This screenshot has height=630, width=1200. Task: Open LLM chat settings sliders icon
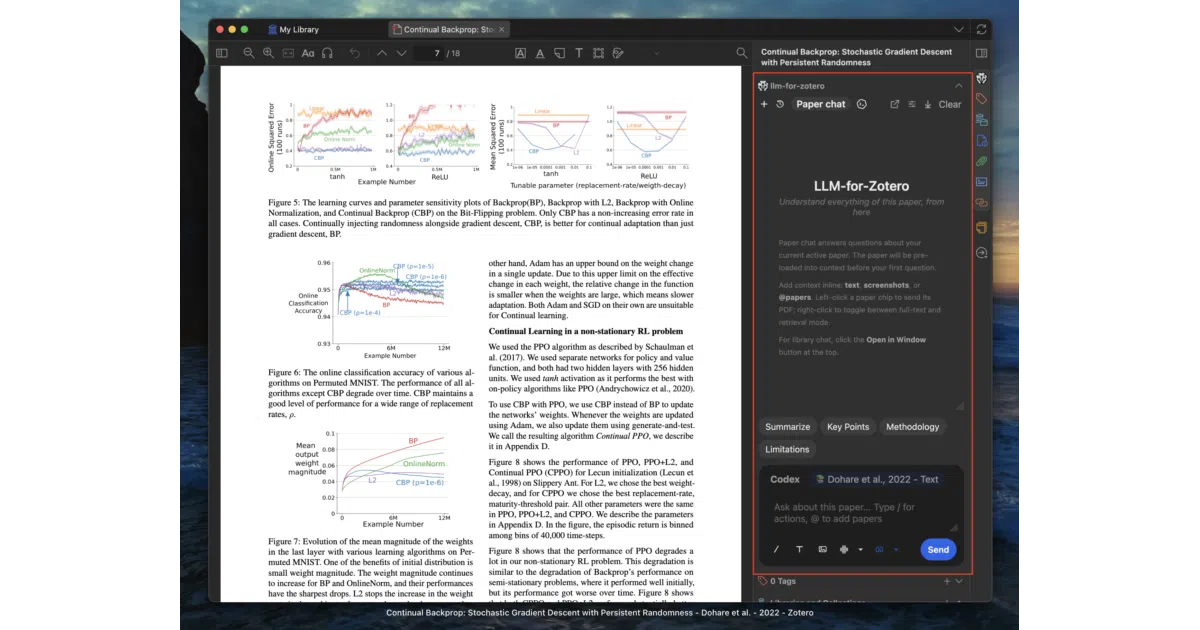pyautogui.click(x=911, y=104)
